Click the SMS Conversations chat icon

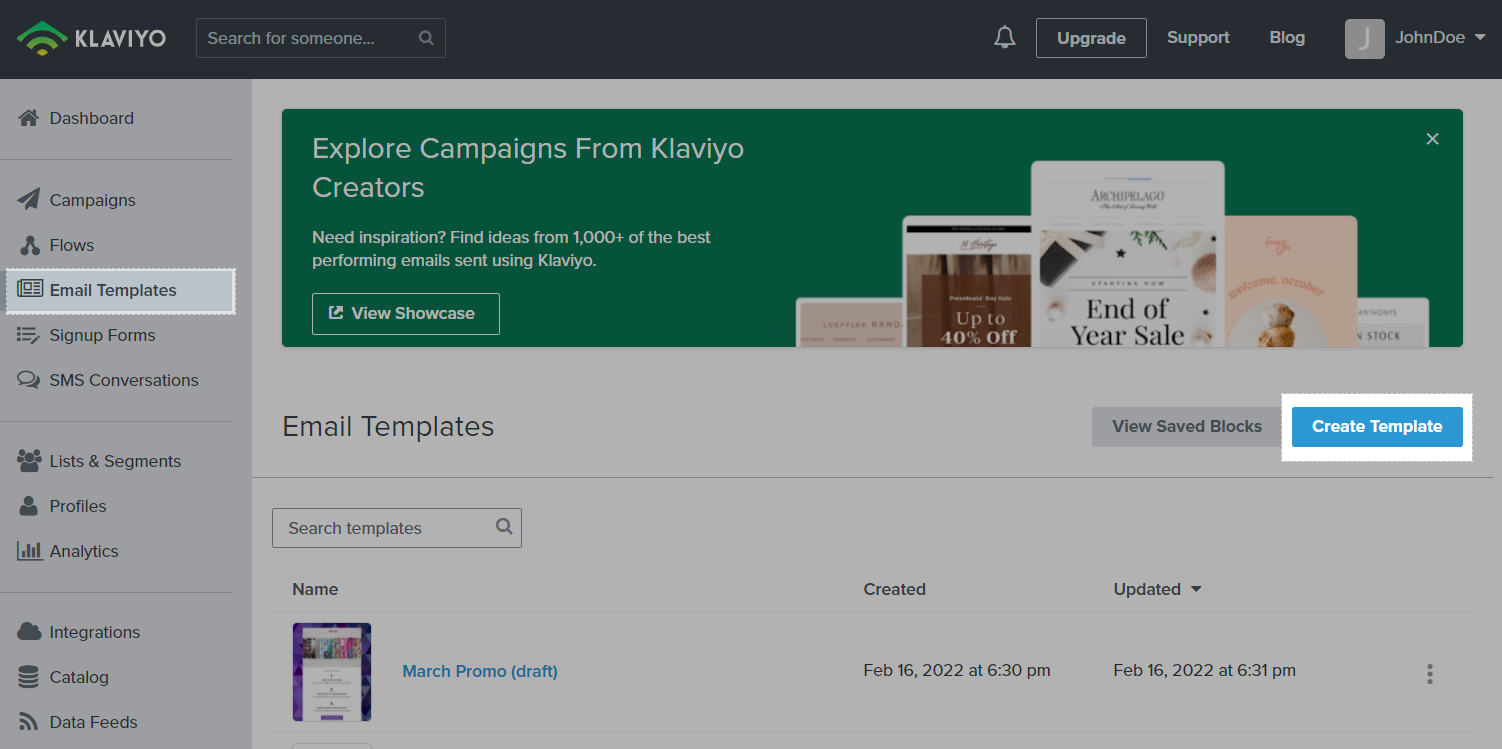[29, 380]
